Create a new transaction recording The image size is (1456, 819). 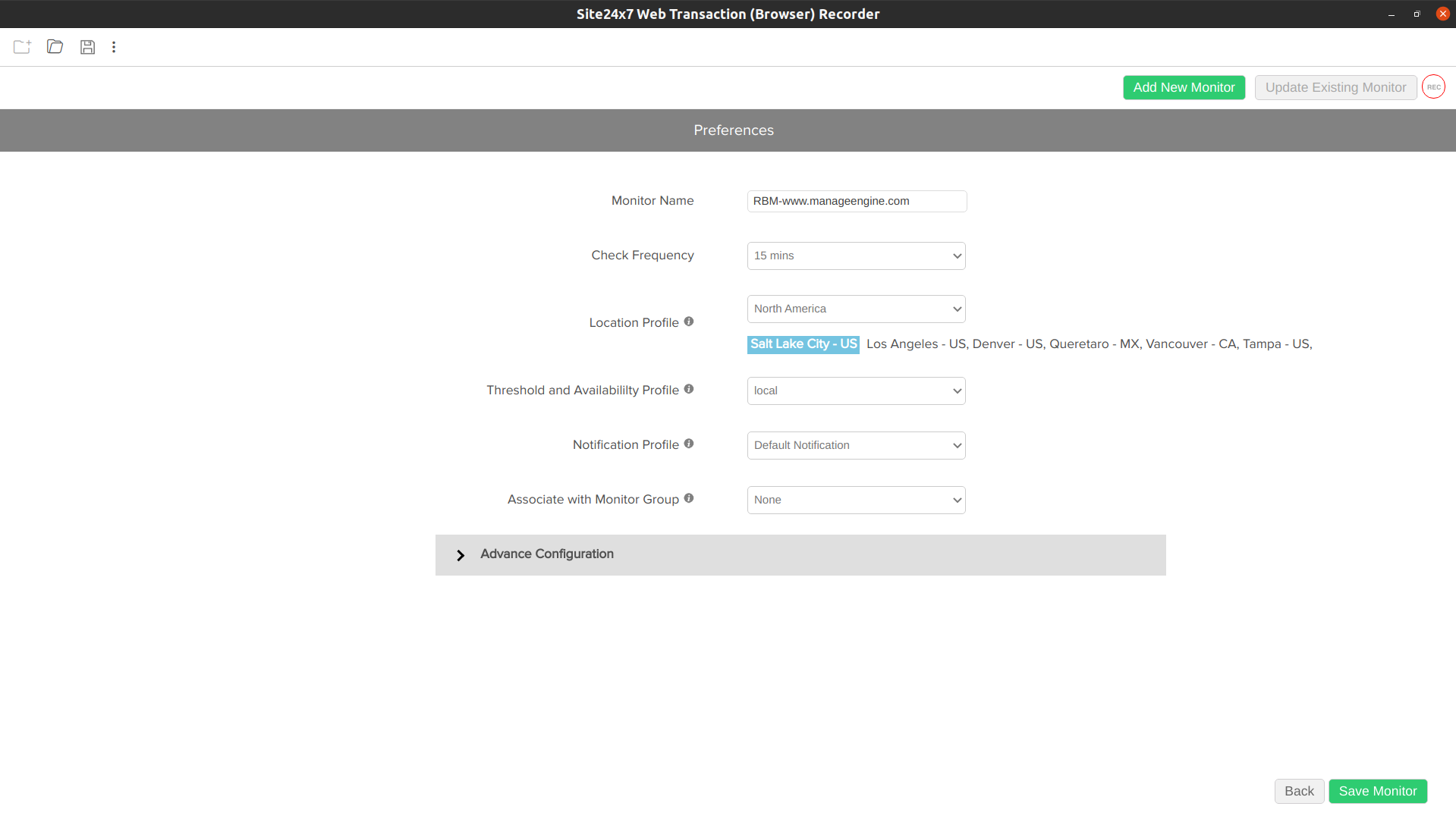coord(21,47)
